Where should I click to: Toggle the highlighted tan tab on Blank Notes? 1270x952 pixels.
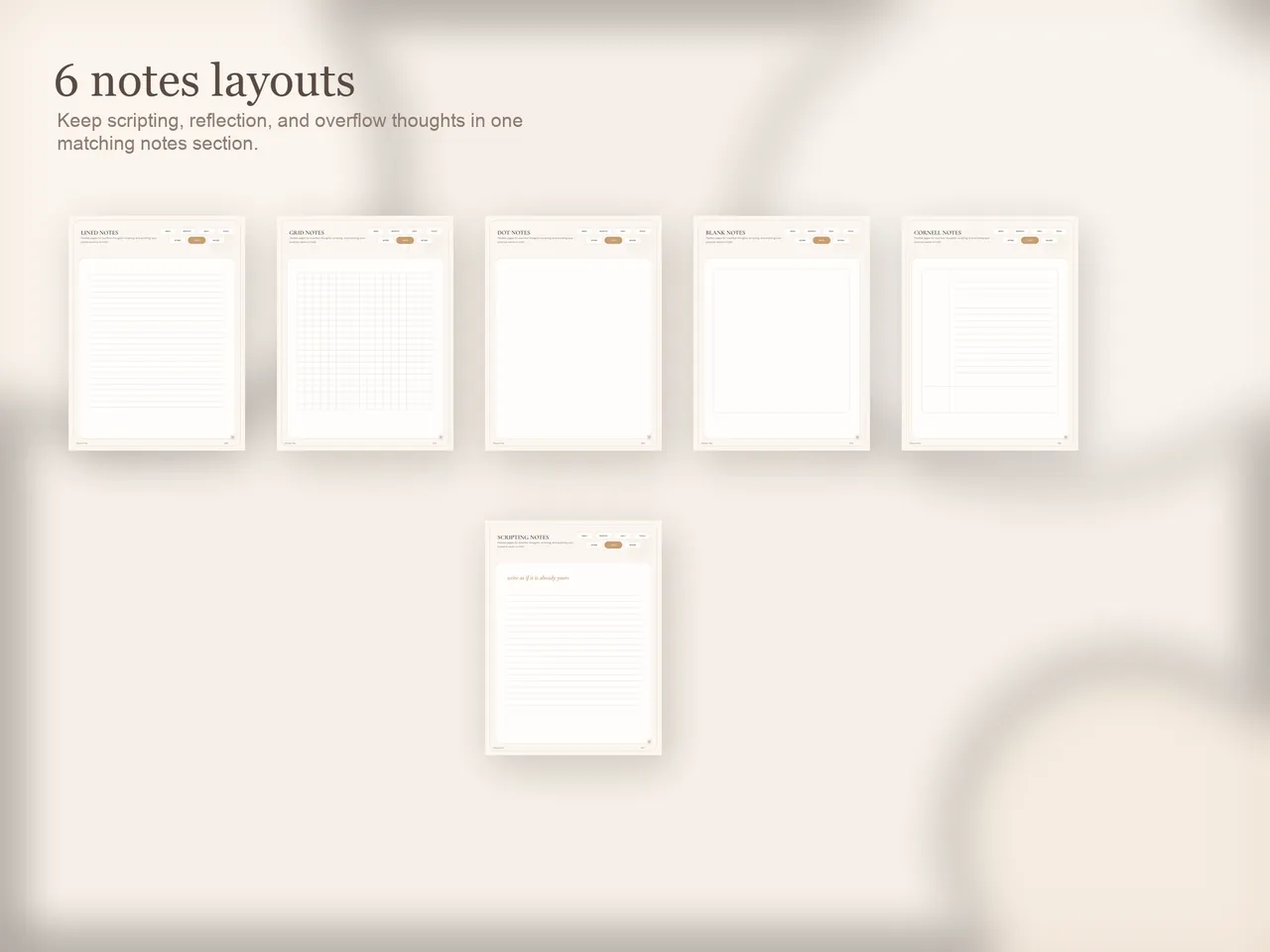[822, 240]
